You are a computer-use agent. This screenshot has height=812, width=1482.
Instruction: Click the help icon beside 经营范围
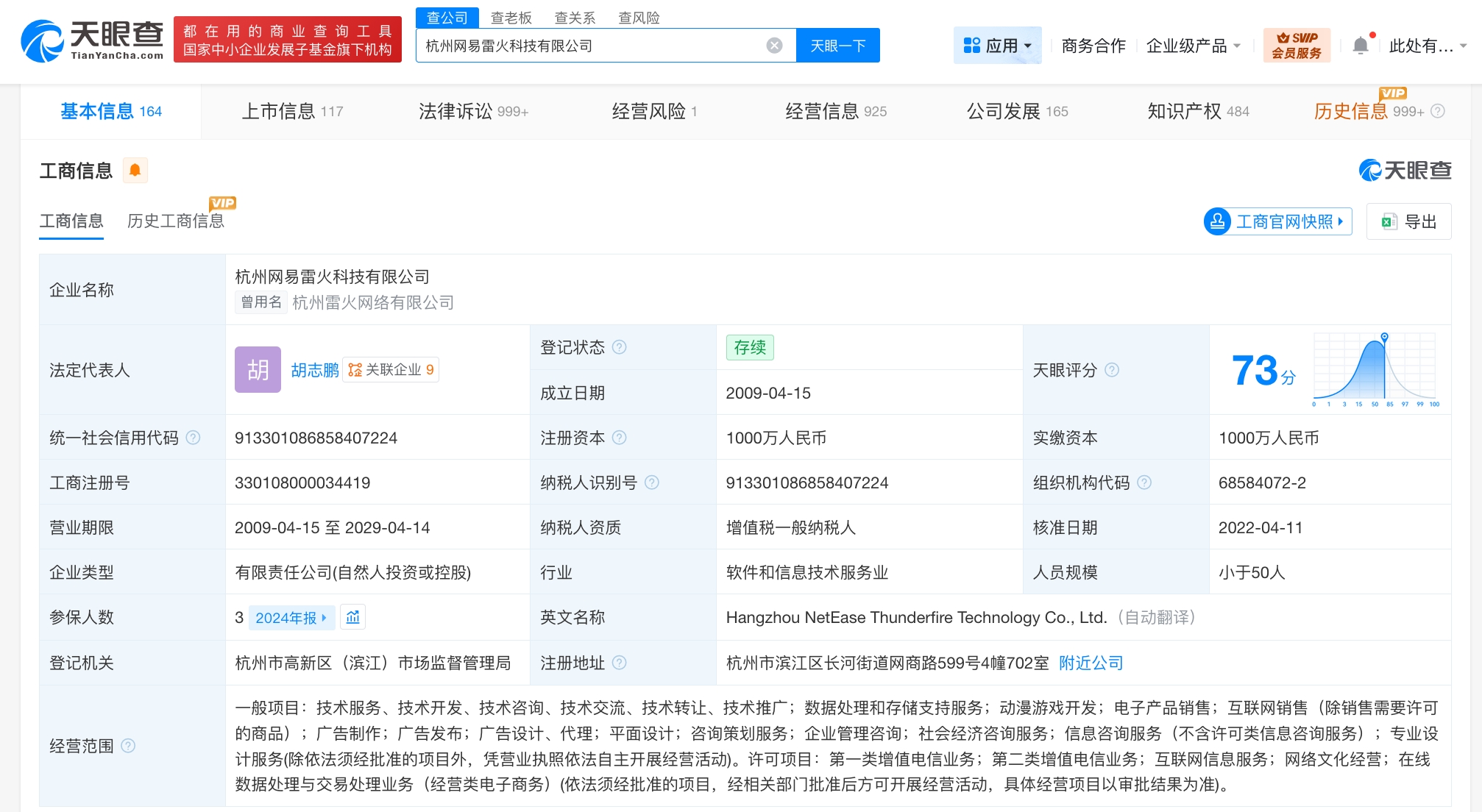130,745
